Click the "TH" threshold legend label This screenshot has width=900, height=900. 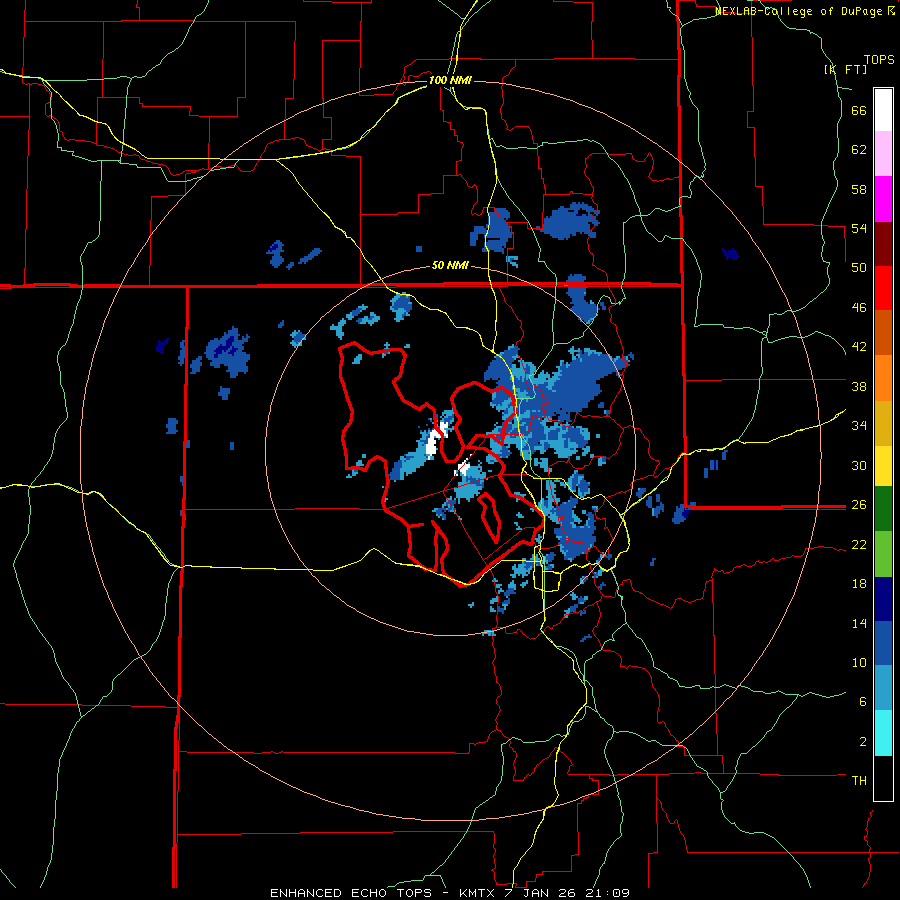pos(859,781)
